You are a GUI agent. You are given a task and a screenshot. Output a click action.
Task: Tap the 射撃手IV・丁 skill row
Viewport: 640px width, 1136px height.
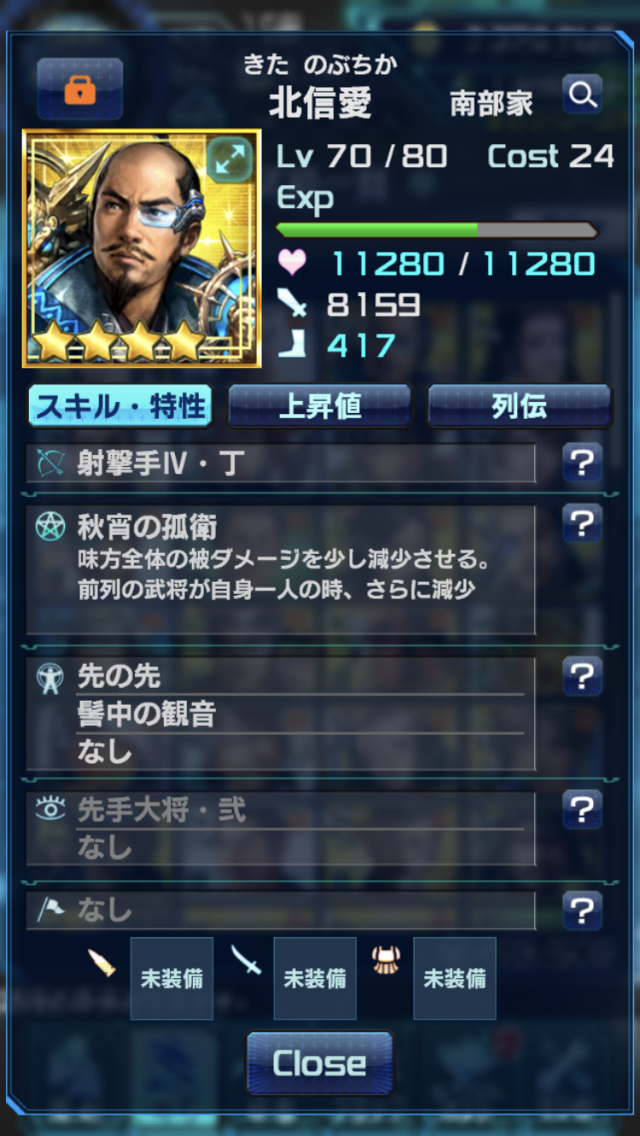click(281, 464)
